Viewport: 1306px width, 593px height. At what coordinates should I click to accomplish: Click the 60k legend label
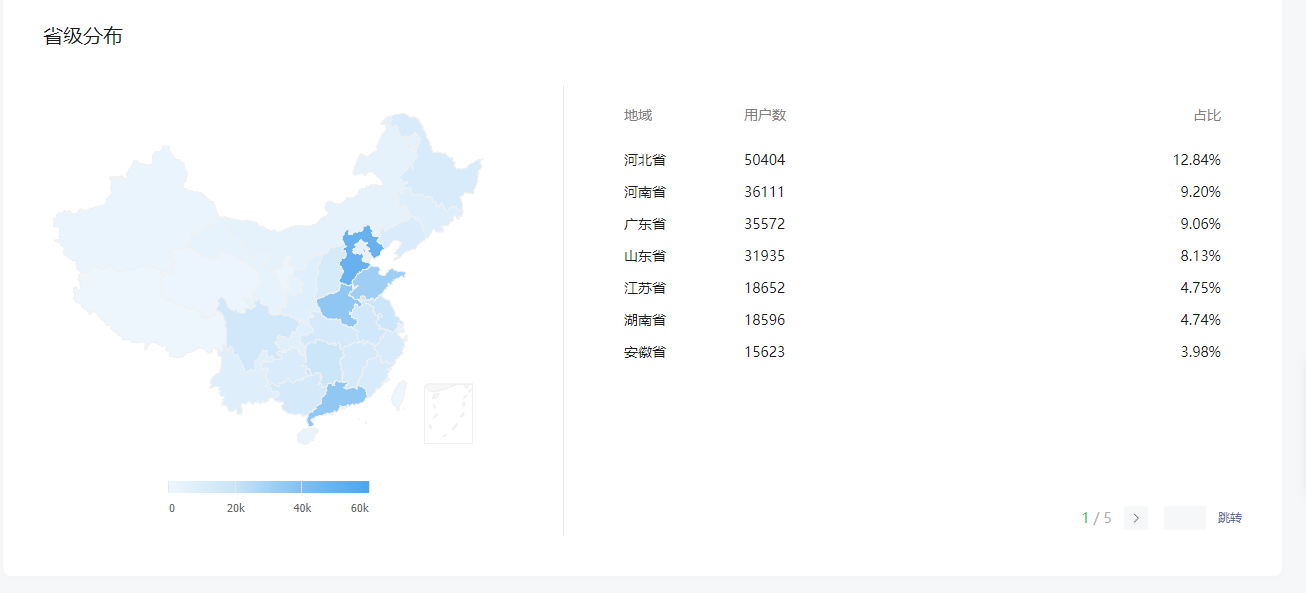(x=360, y=508)
